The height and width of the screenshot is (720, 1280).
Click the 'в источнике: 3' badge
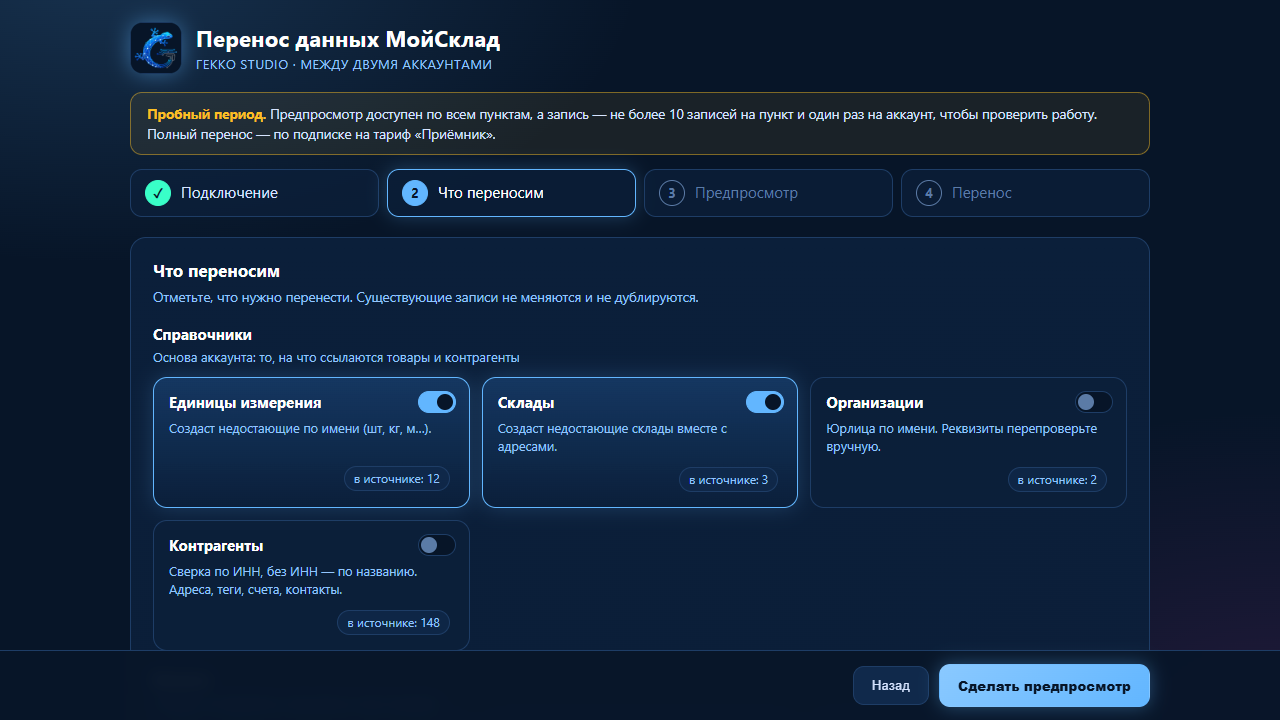729,480
